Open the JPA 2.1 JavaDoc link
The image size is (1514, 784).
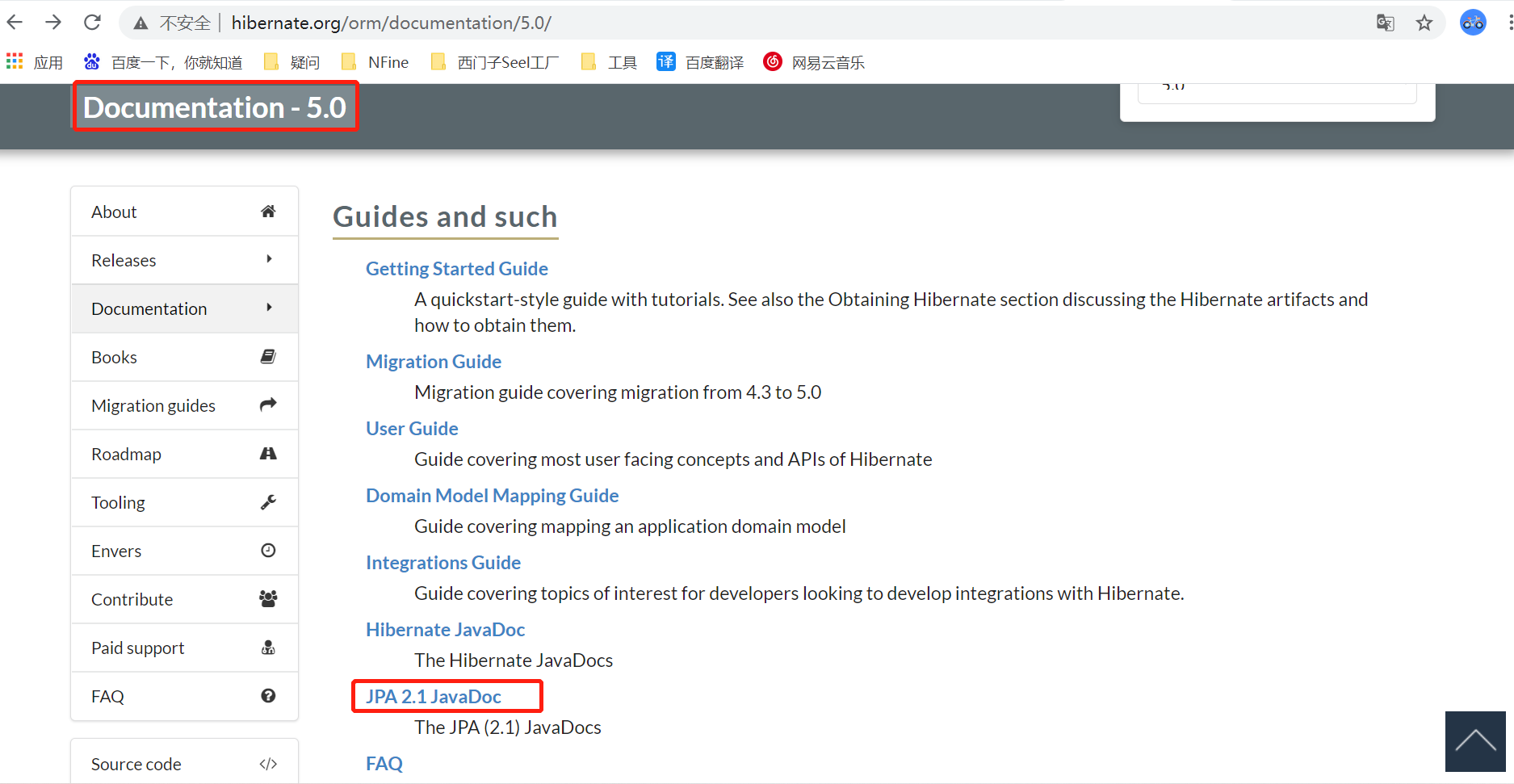(x=434, y=697)
